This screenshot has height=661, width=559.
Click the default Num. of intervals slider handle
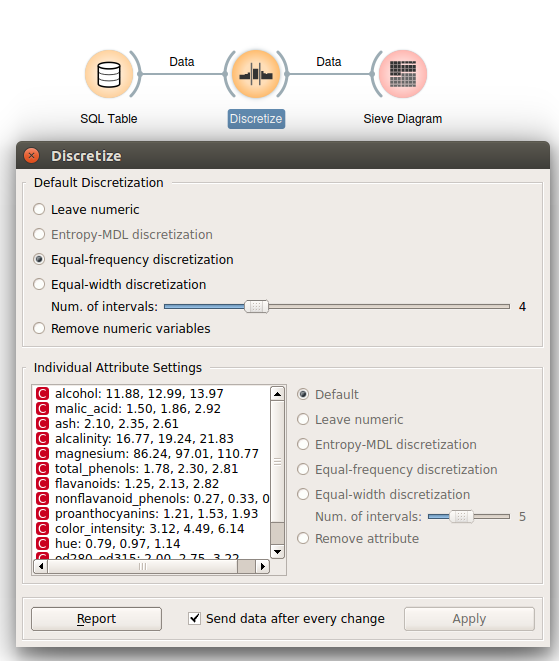256,306
